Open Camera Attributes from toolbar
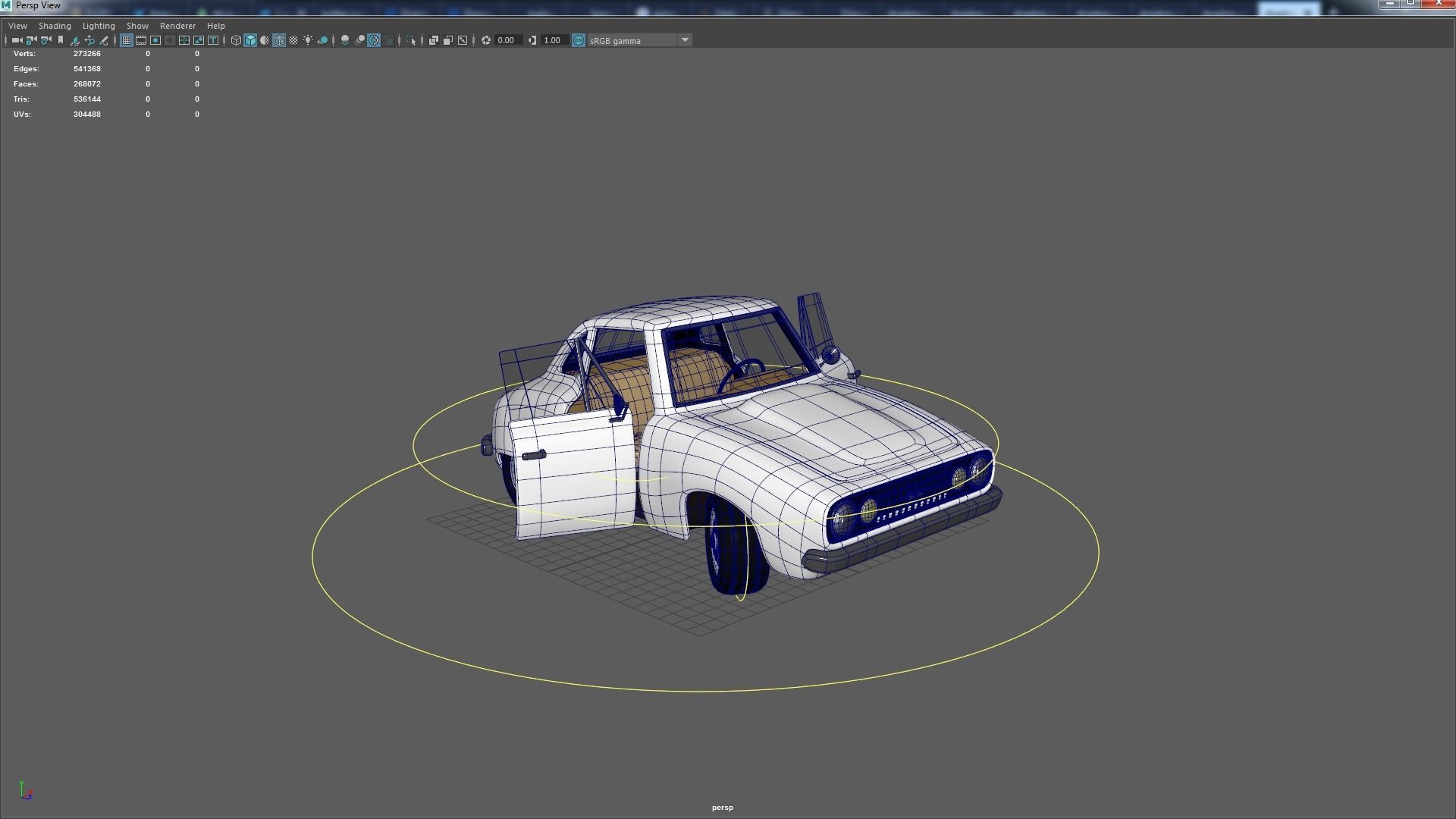 (46, 40)
